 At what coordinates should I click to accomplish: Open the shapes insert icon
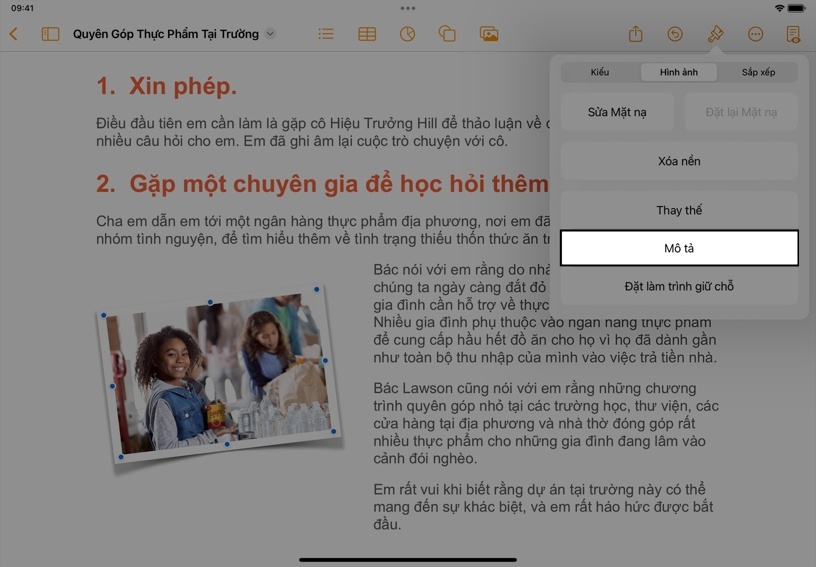coord(447,34)
